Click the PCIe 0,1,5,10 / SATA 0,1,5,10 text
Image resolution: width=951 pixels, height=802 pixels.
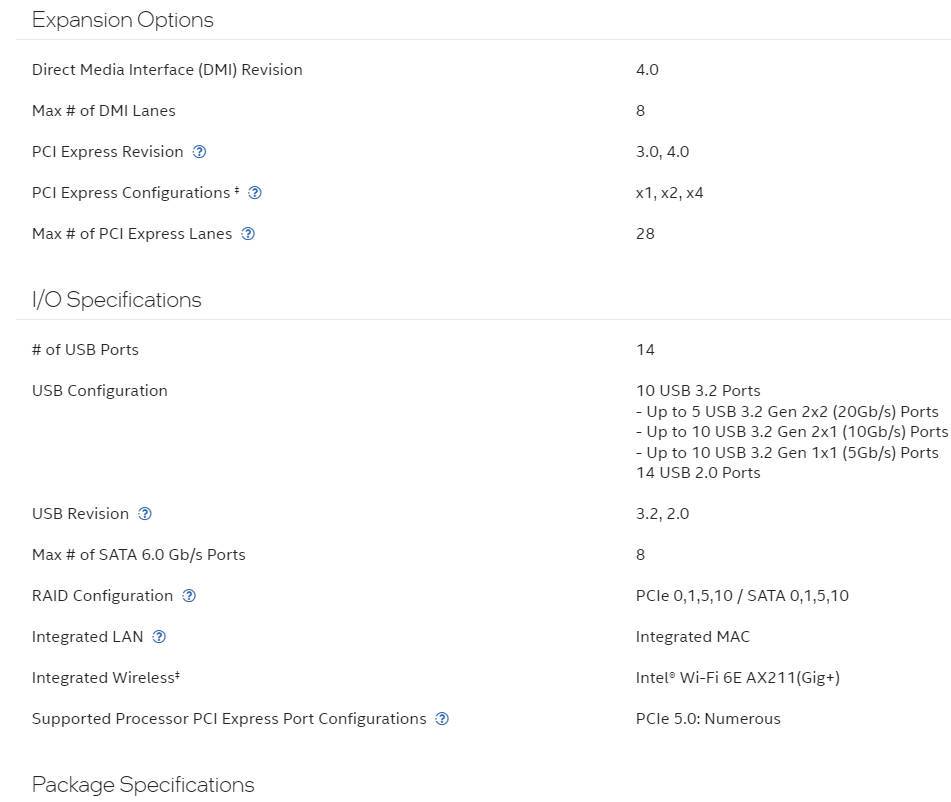click(742, 595)
